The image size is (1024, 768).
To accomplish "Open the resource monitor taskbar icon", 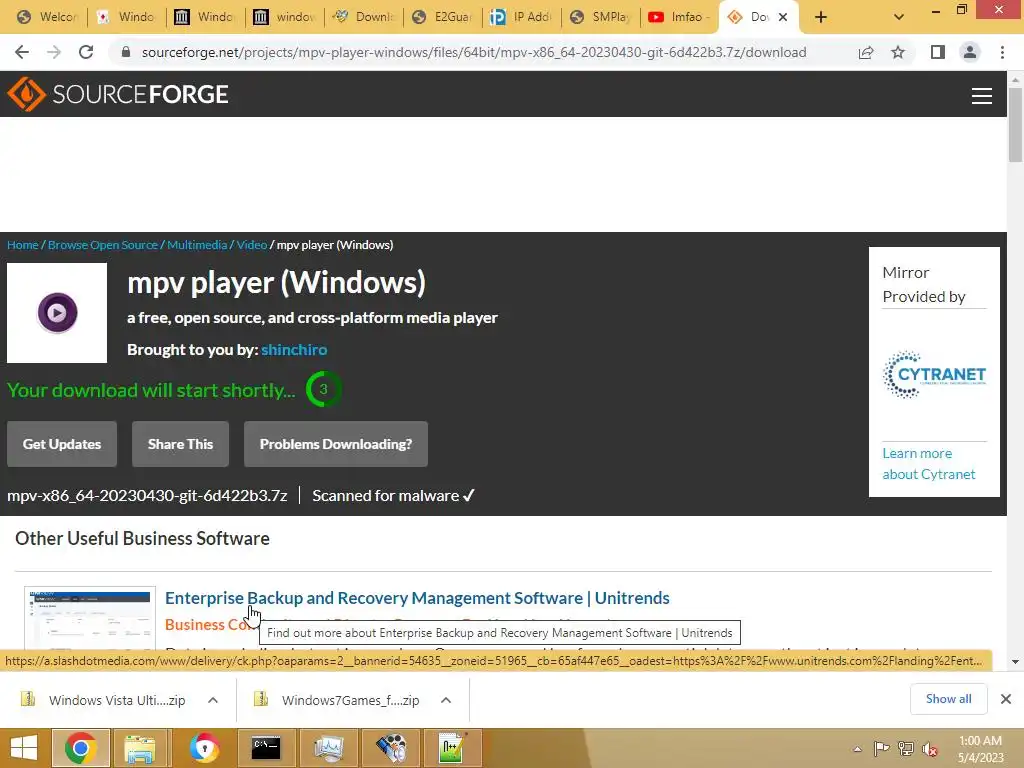I will click(x=328, y=748).
